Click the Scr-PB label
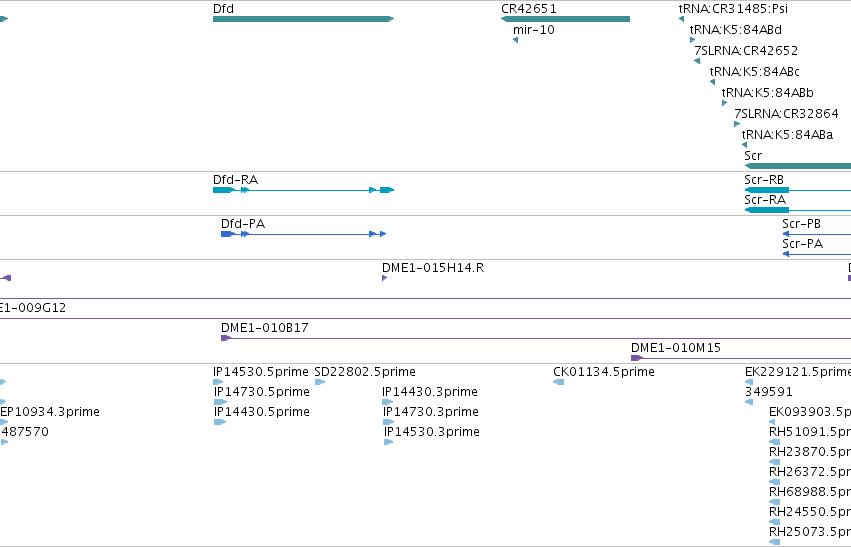 click(x=802, y=224)
